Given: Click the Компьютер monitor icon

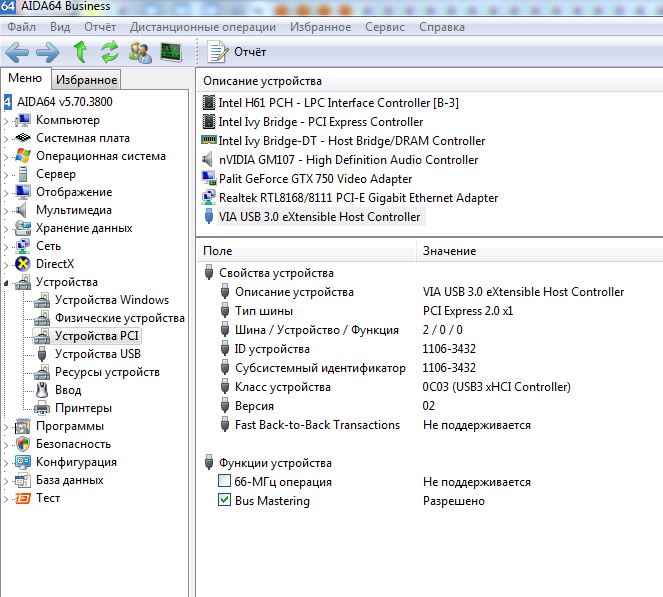Looking at the screenshot, I should click(x=23, y=120).
